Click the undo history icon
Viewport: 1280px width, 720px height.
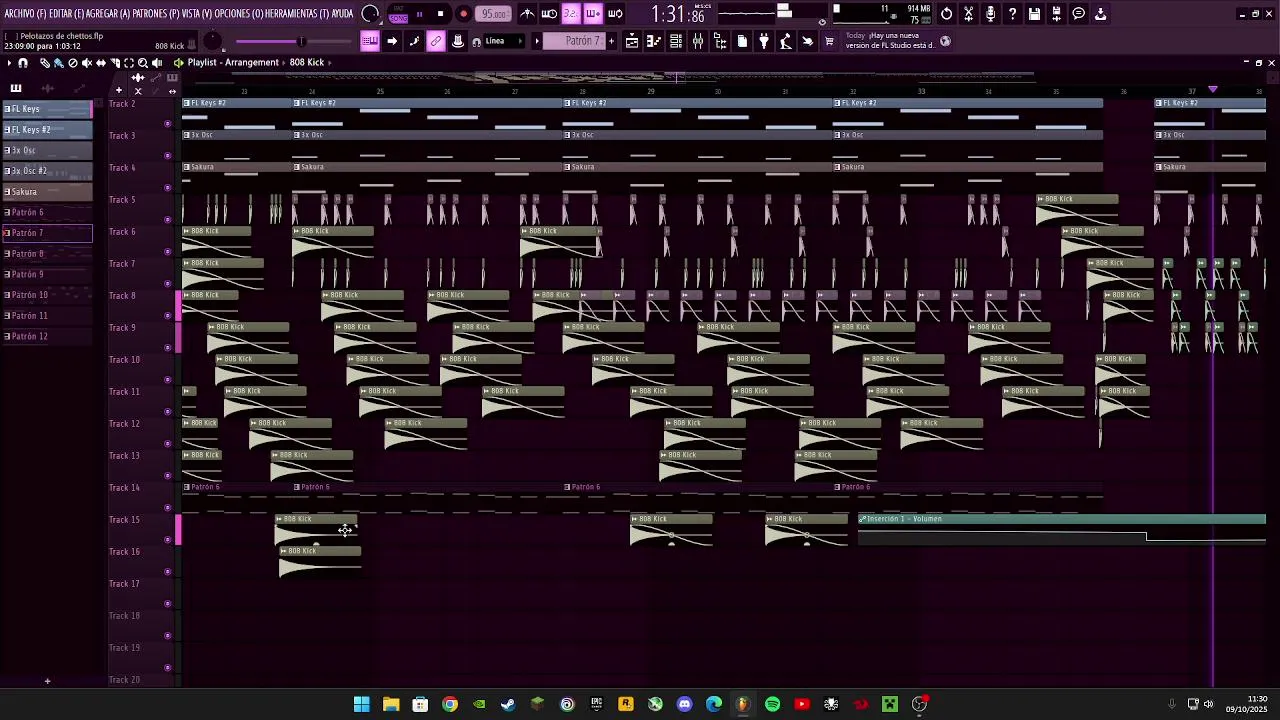(x=947, y=14)
